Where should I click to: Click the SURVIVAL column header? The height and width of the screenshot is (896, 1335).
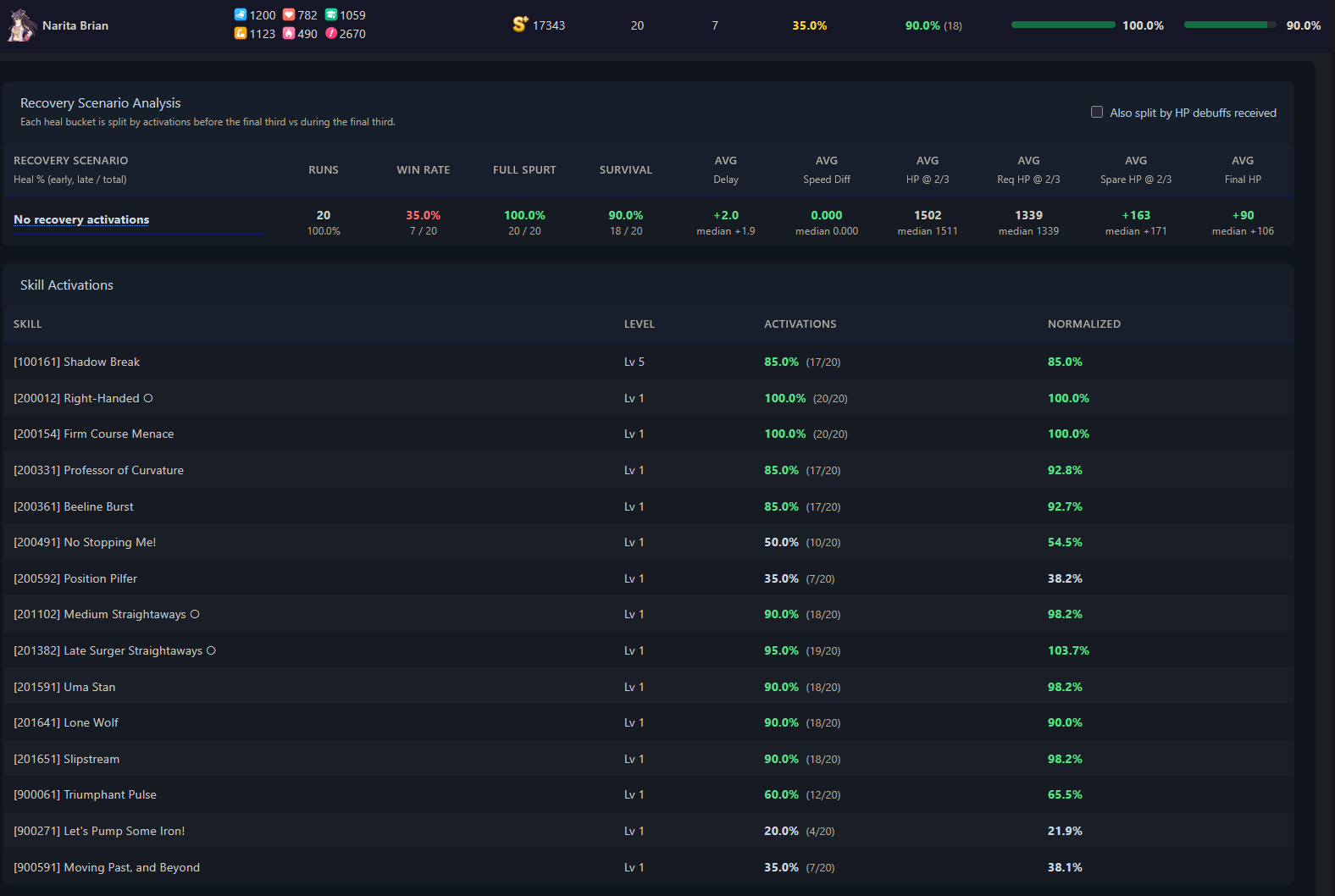coord(626,170)
